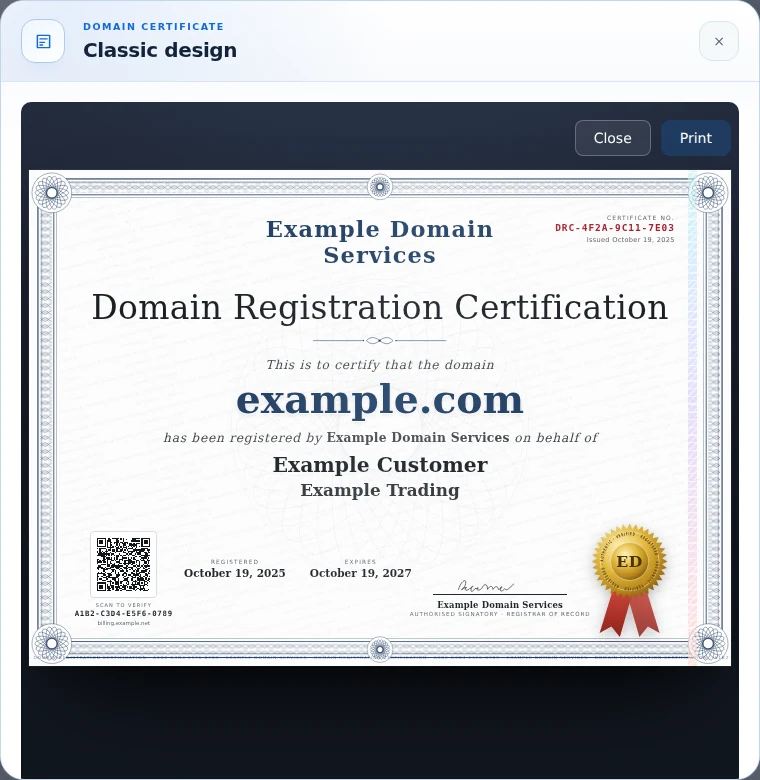Print the certificate

696,138
